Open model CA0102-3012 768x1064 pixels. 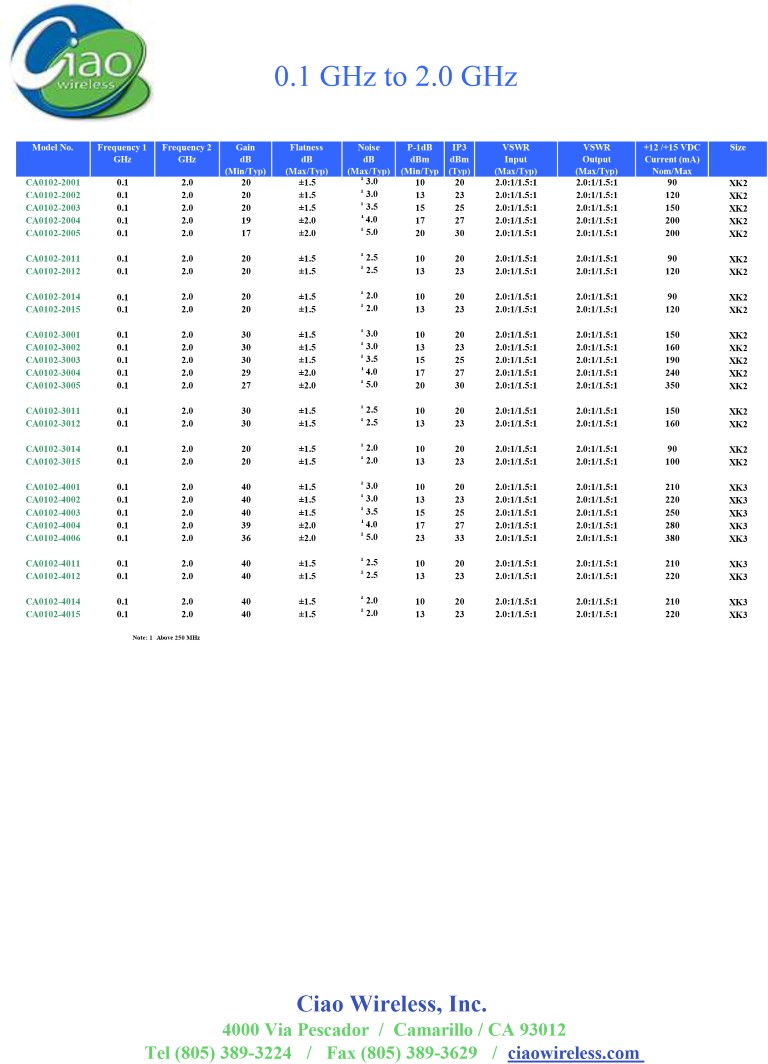click(x=53, y=423)
